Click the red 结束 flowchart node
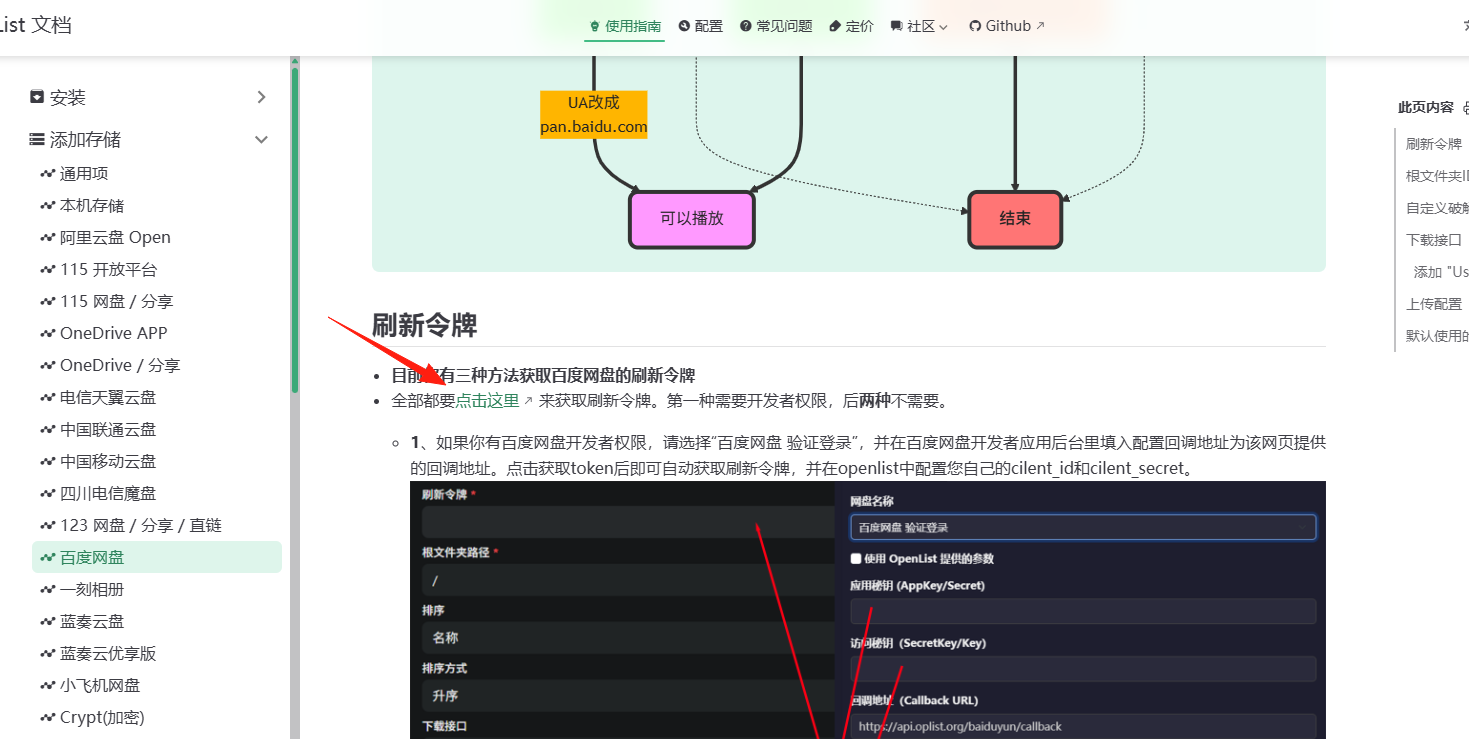Viewport: 1469px width, 739px height. pyautogui.click(x=1015, y=219)
